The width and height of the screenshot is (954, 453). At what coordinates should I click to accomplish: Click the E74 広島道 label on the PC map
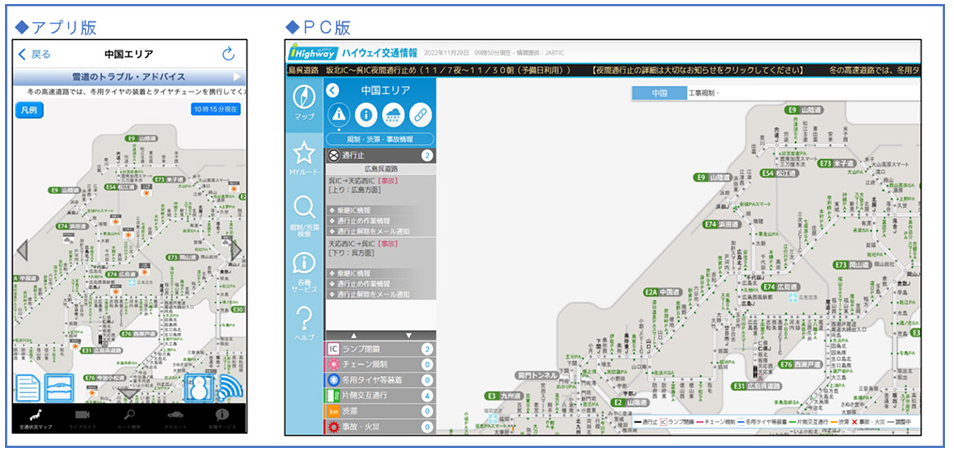tap(782, 286)
